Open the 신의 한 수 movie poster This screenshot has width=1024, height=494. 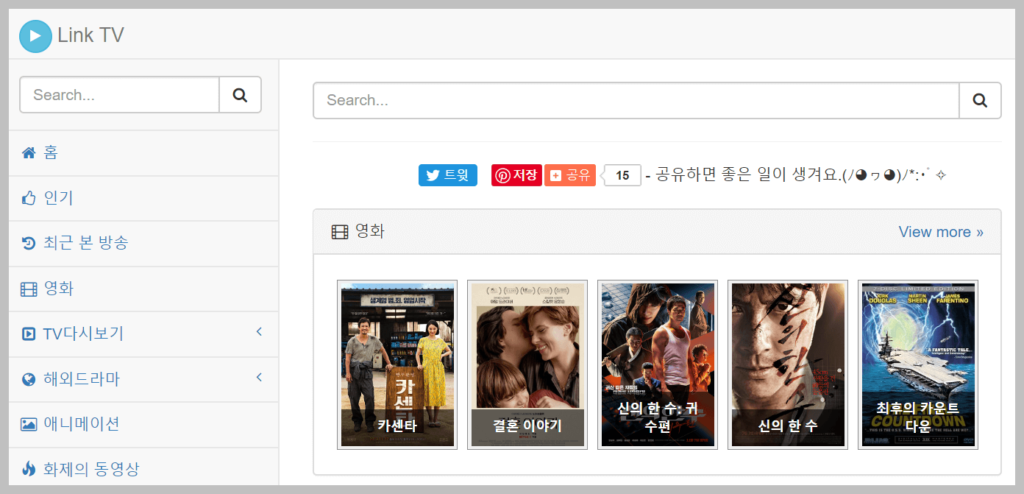(788, 365)
